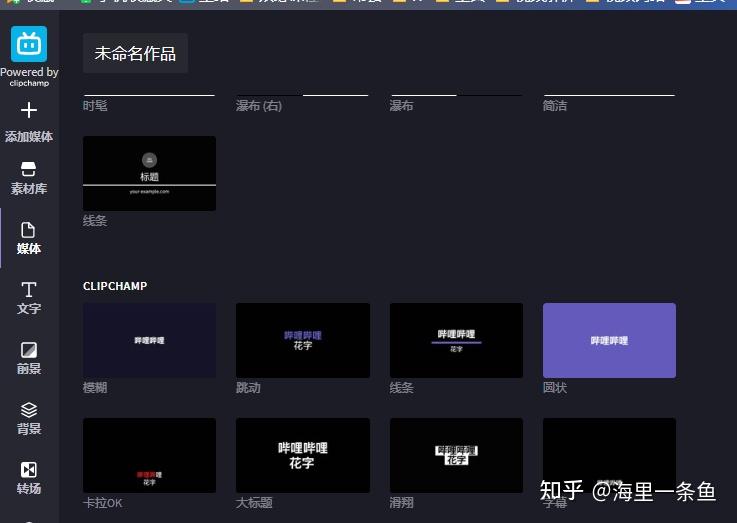Click the Powered by clipchamp text
737x523 pixels.
click(29, 77)
